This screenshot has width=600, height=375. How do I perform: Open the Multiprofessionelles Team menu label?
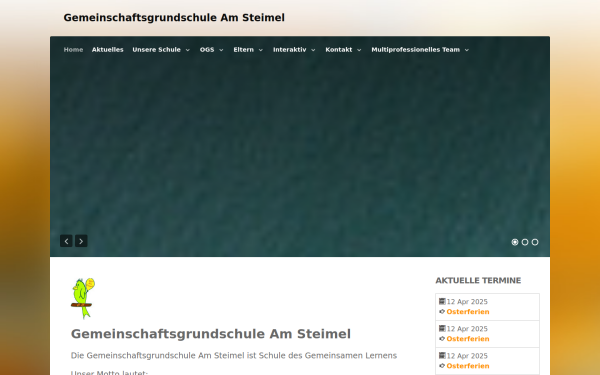tap(416, 50)
